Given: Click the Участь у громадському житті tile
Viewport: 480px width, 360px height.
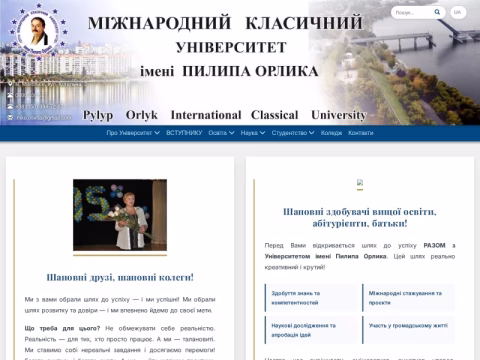Looking at the screenshot, I should click(x=408, y=330).
